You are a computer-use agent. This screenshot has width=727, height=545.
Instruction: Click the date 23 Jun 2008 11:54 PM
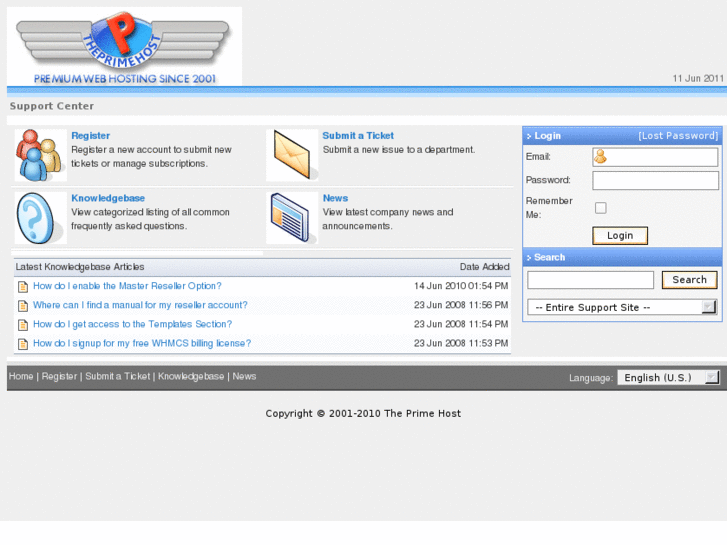pyautogui.click(x=461, y=324)
